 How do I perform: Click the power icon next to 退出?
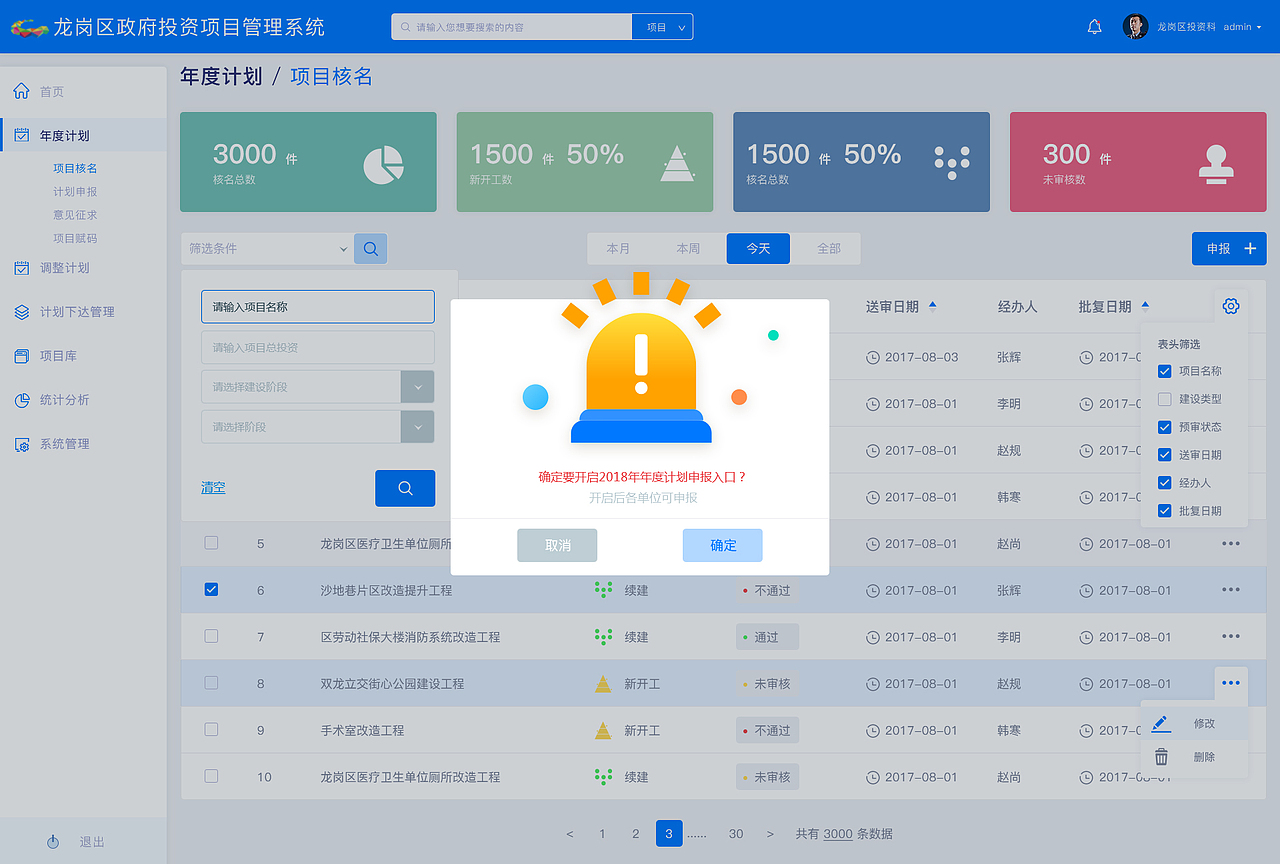pyautogui.click(x=53, y=841)
